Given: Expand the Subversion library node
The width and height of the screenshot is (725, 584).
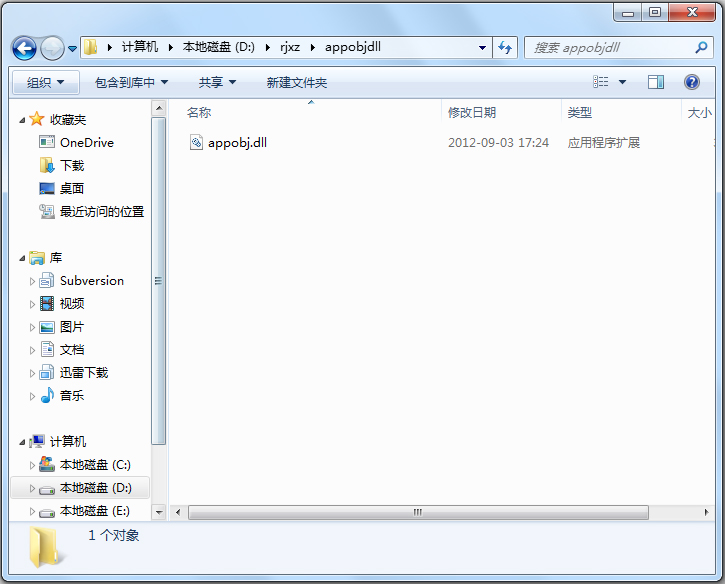Looking at the screenshot, I should (x=32, y=281).
